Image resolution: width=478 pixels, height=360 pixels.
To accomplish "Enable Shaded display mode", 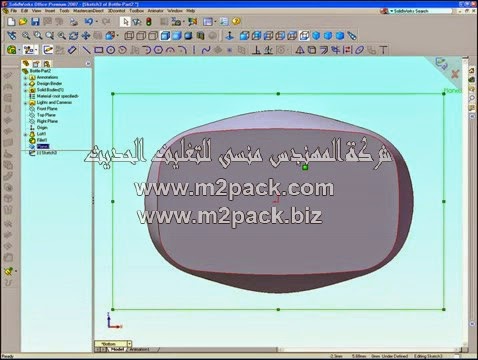I will pos(177,35).
